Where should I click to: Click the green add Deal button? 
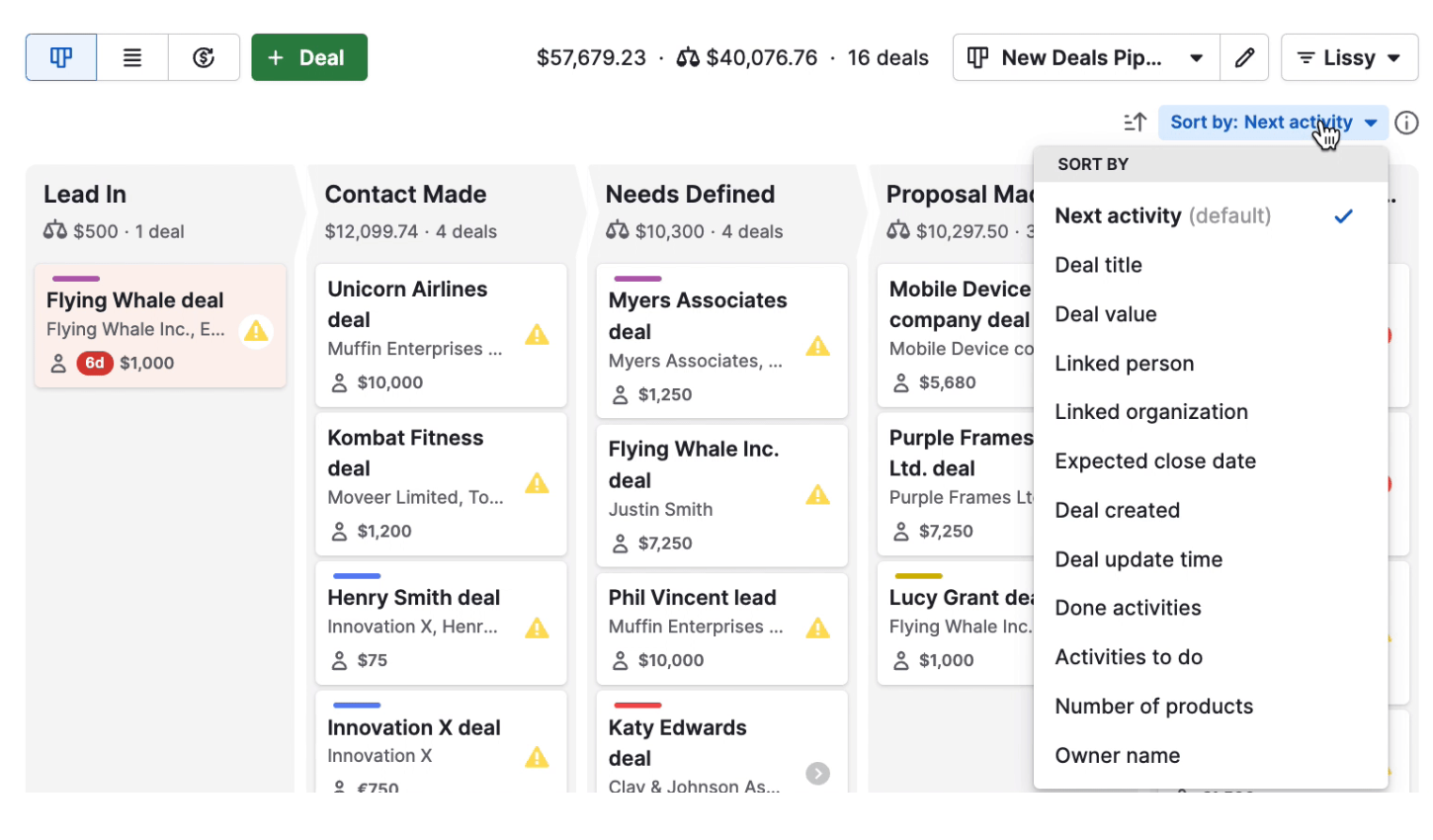tap(309, 57)
